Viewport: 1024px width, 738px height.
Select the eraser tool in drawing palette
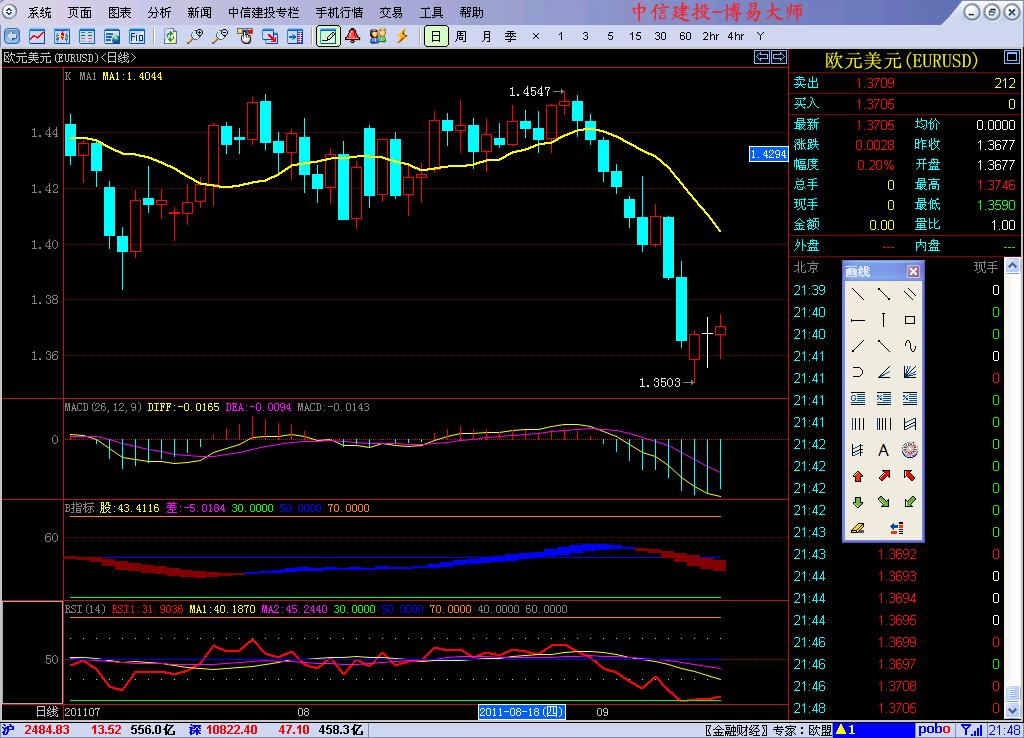[x=857, y=528]
